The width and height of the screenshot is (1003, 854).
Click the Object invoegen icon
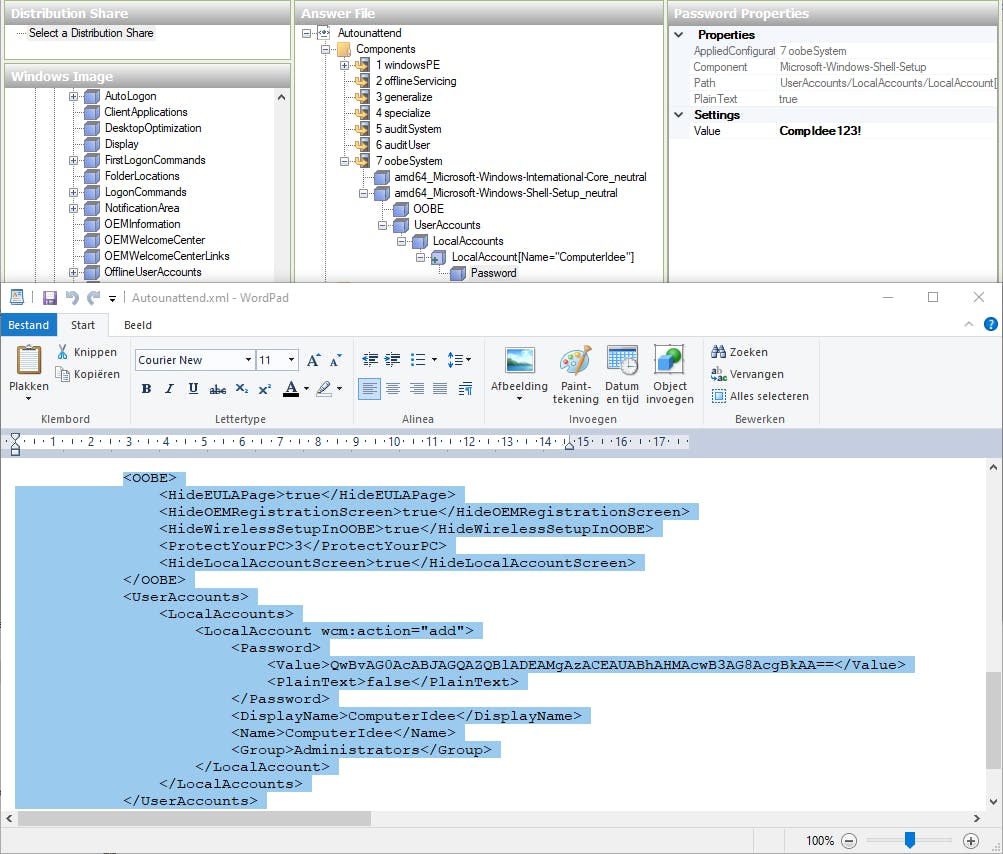click(669, 361)
